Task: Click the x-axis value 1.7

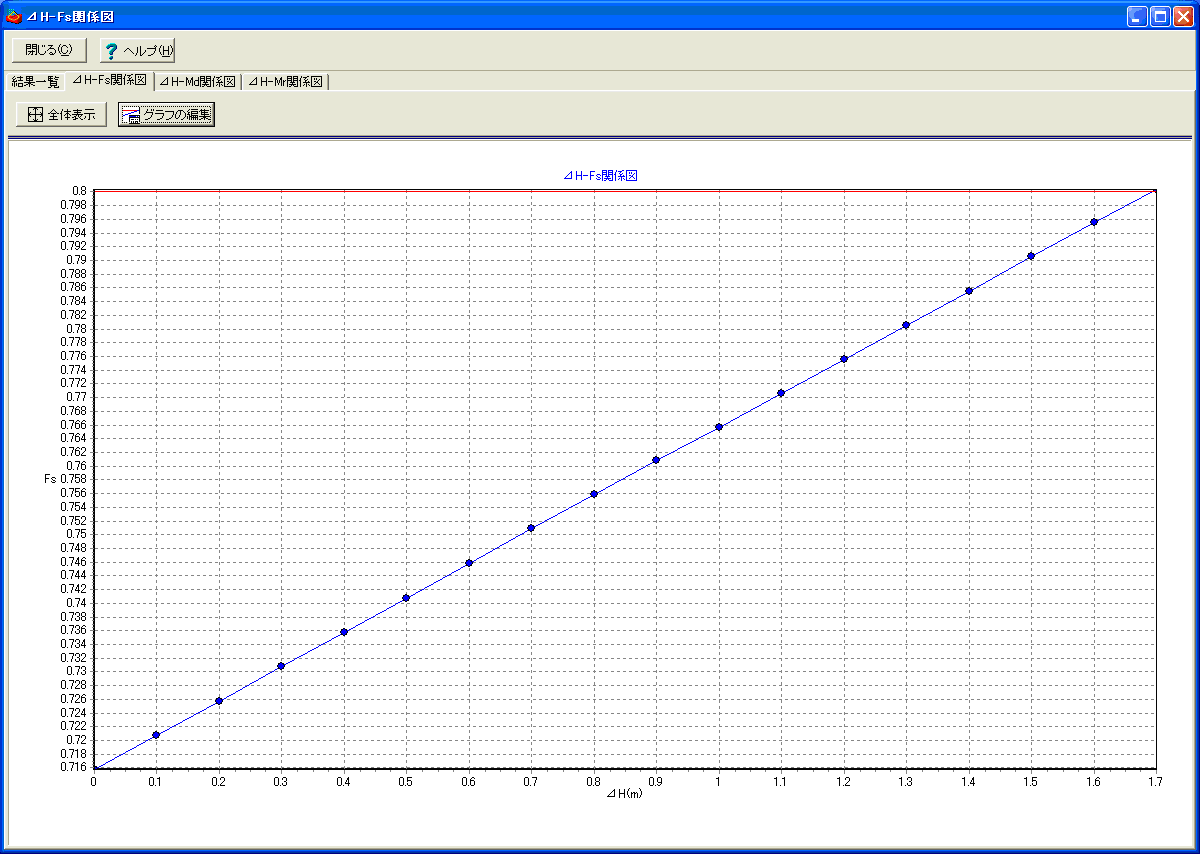Action: 1156,781
